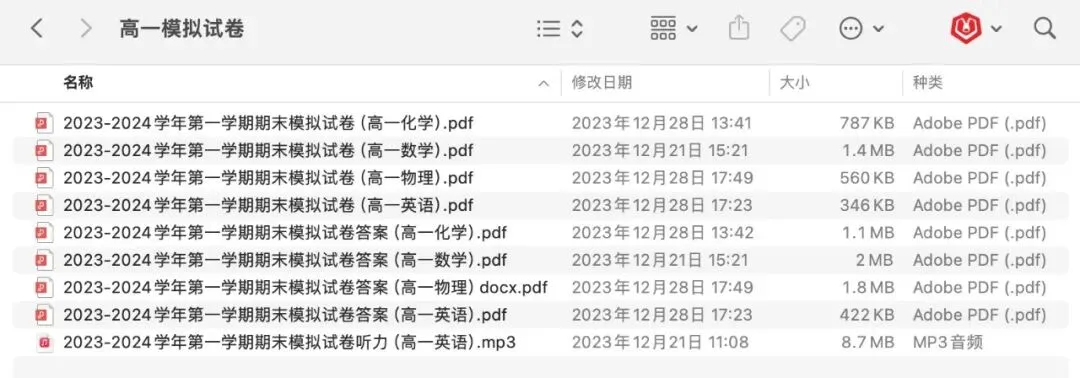This screenshot has width=1080, height=378.
Task: Select 模拟试卷 (高一数学).pdf file row
Action: pos(540,150)
